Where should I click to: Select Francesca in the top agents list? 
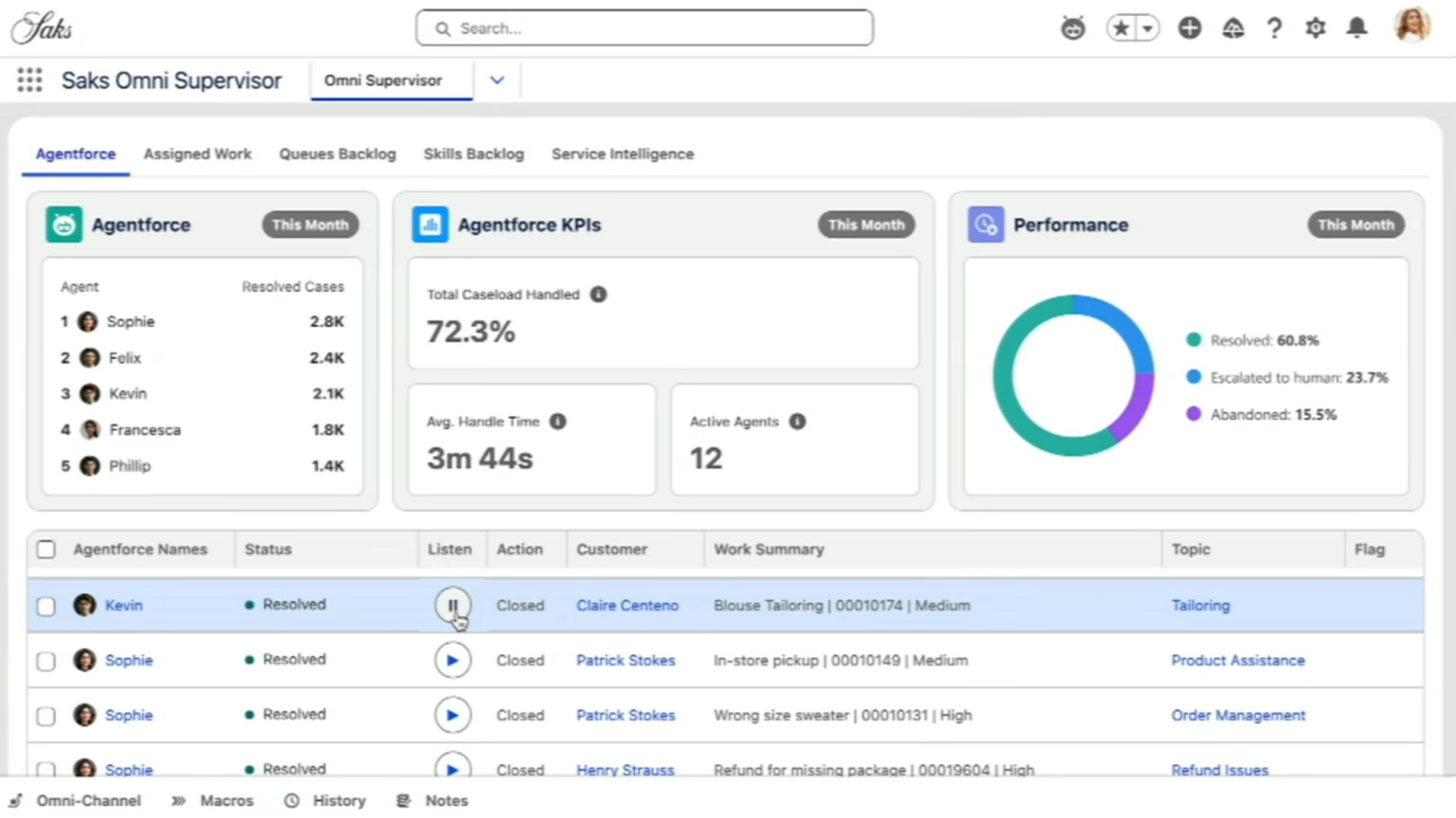click(x=144, y=429)
